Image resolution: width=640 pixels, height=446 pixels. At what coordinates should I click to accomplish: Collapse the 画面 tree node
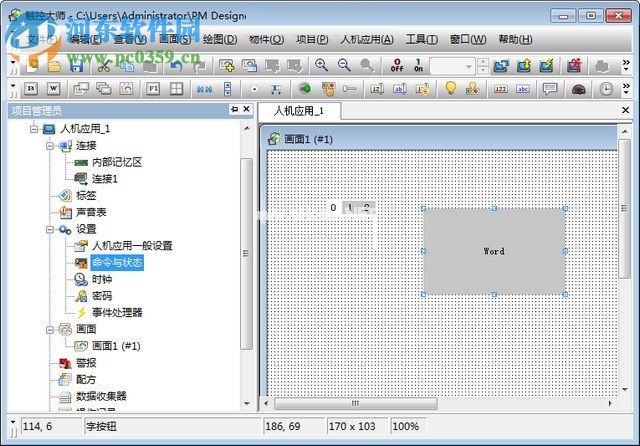pos(50,329)
